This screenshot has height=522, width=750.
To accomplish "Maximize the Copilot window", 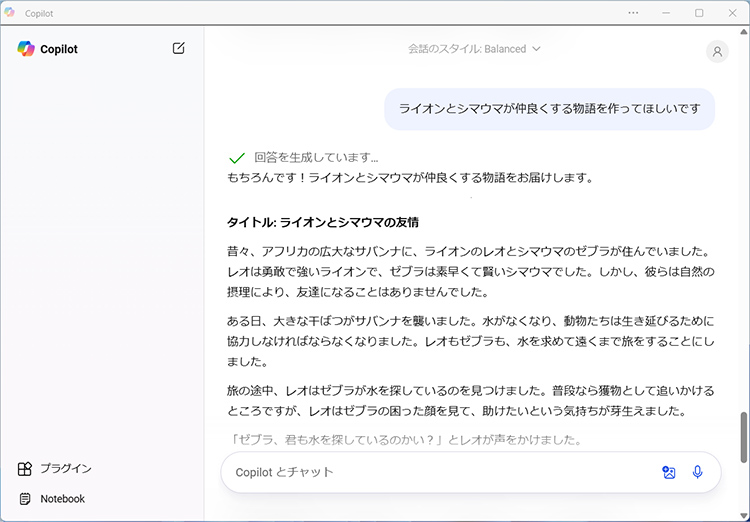I will (699, 13).
